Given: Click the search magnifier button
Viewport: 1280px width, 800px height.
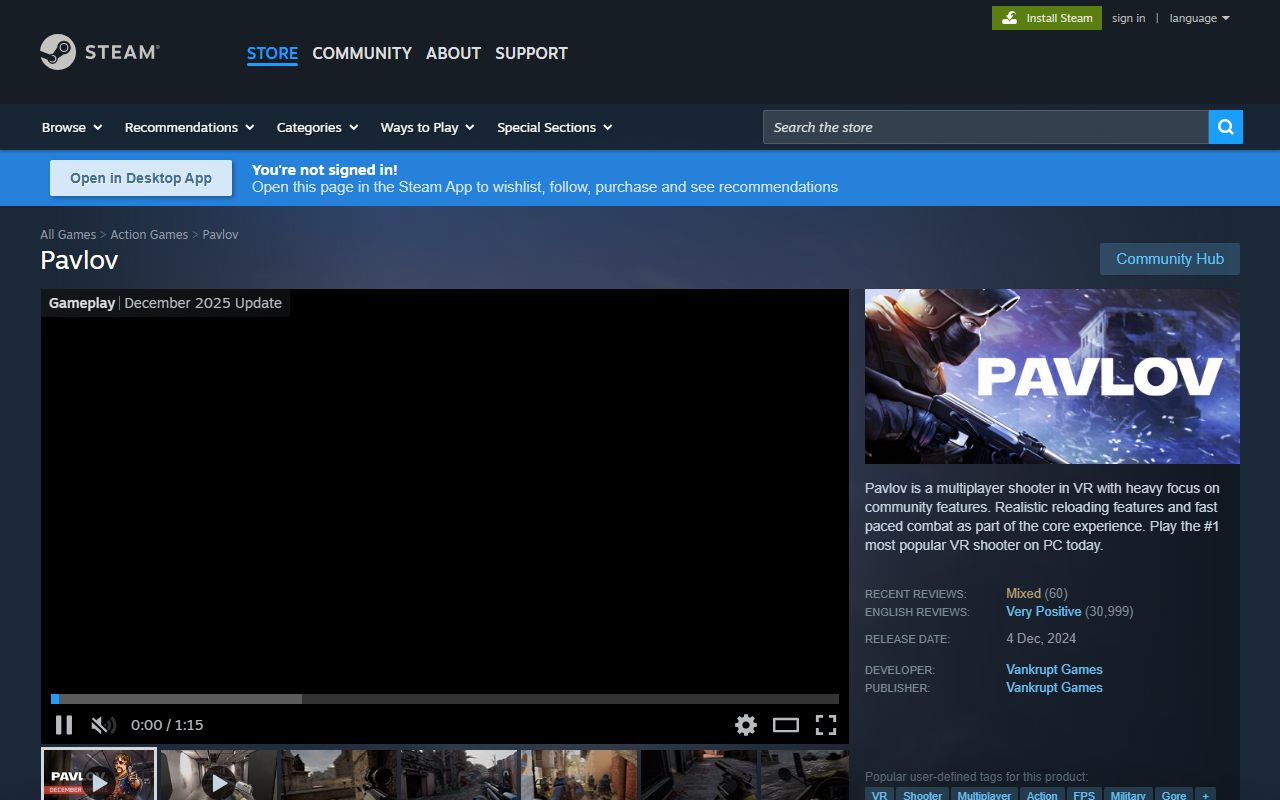Looking at the screenshot, I should click(1226, 127).
